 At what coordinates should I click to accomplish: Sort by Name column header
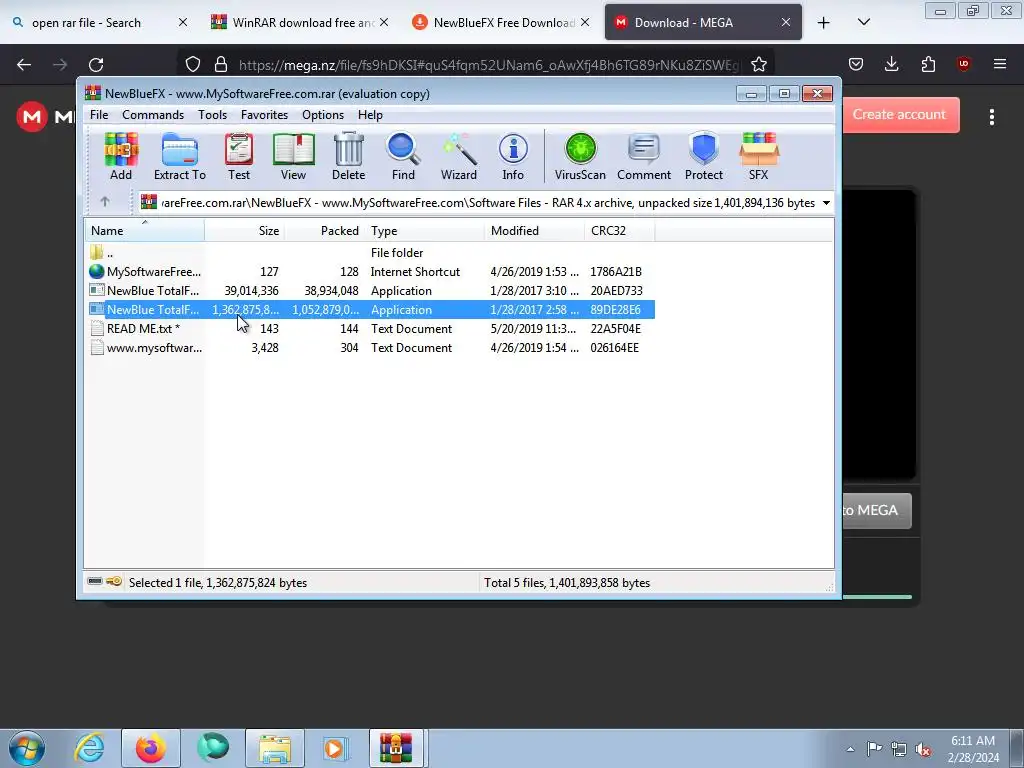pos(144,231)
